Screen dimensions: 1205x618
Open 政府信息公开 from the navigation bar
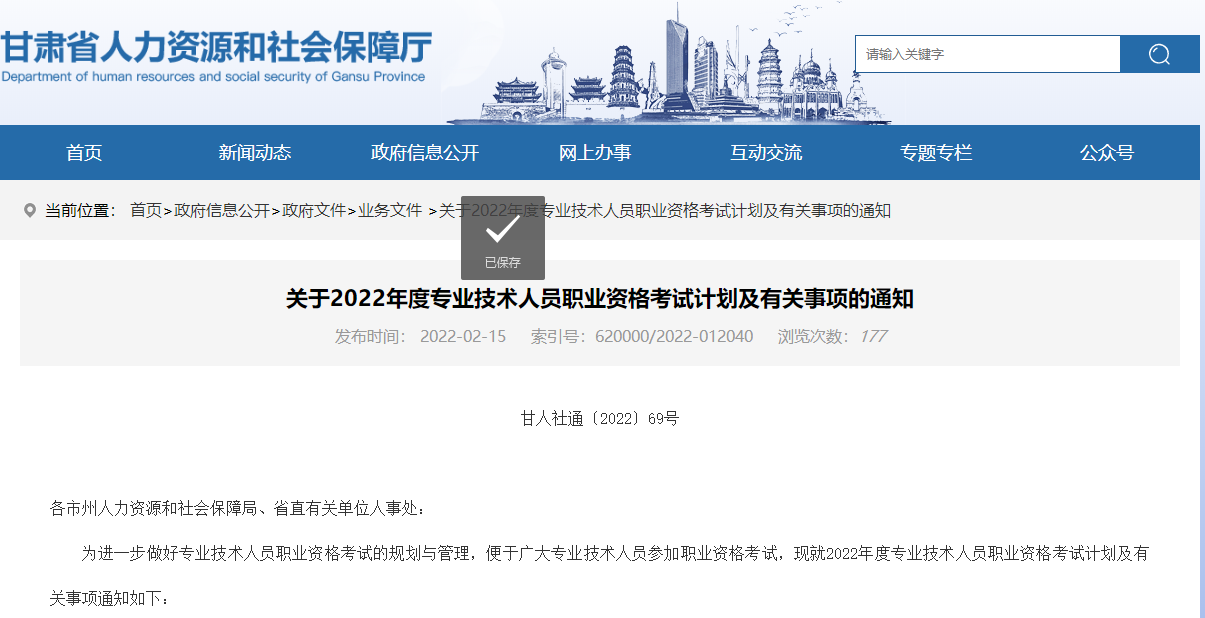click(425, 152)
